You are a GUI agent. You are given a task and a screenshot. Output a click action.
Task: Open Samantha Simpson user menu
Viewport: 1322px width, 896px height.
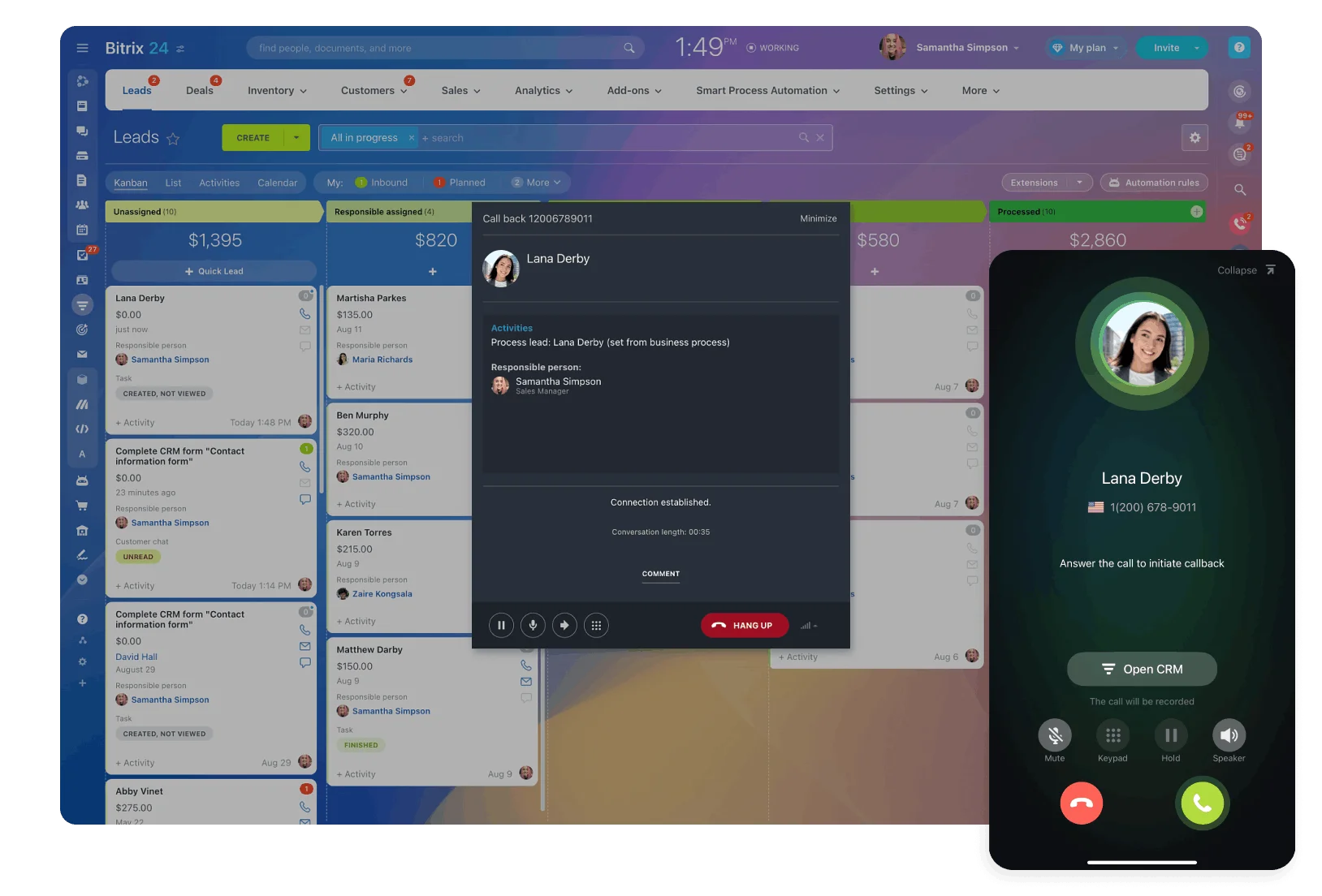[x=967, y=48]
